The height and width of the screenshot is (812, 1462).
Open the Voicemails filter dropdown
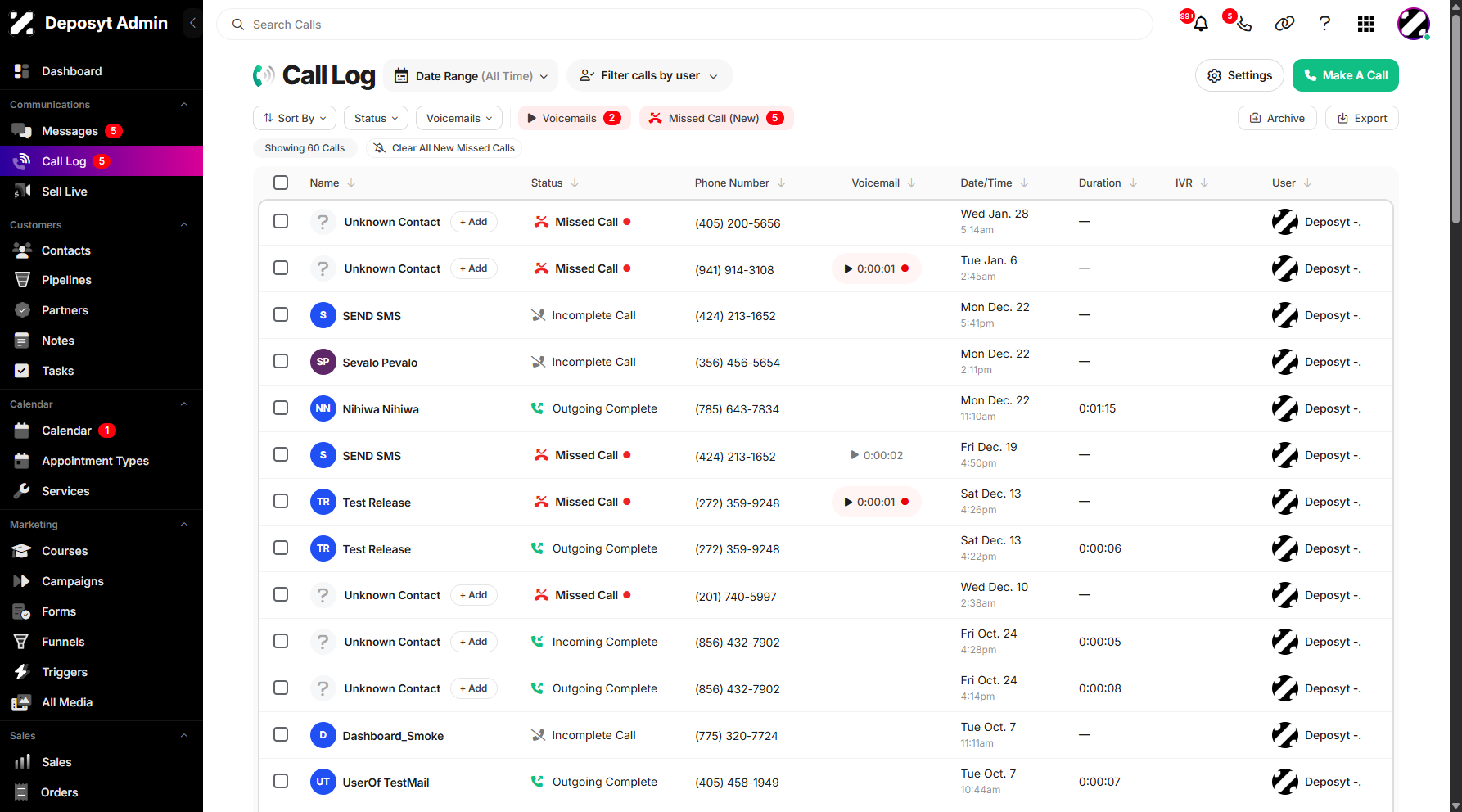[459, 118]
